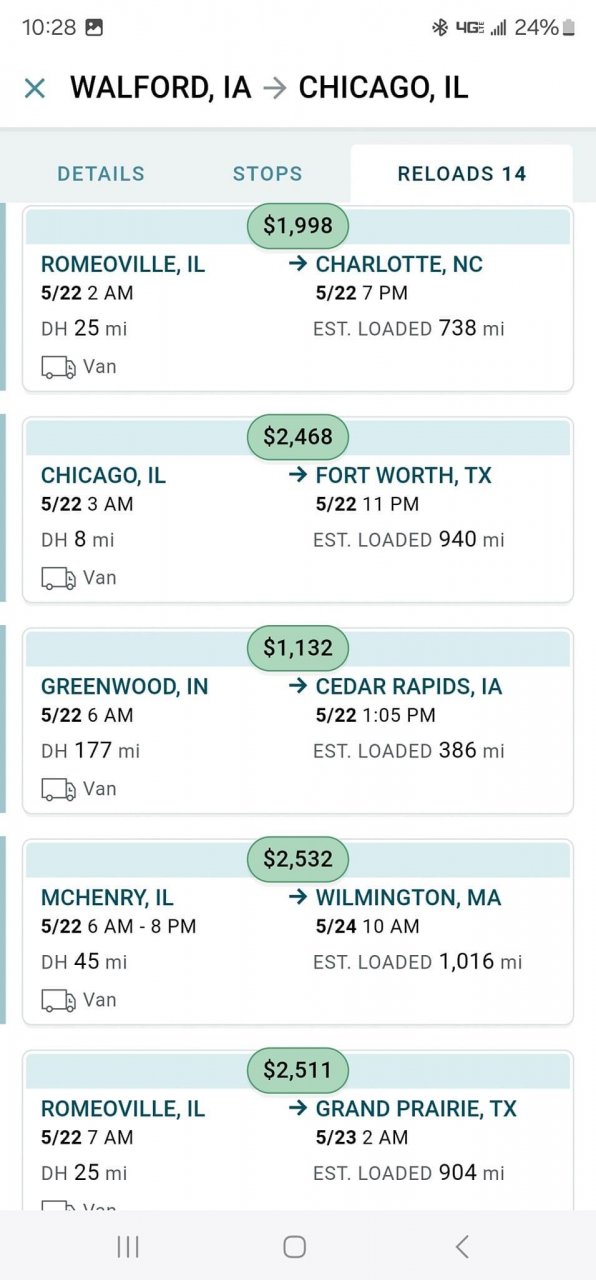Tap the $1,998 rate badge
This screenshot has height=1280, width=596.
(x=298, y=226)
